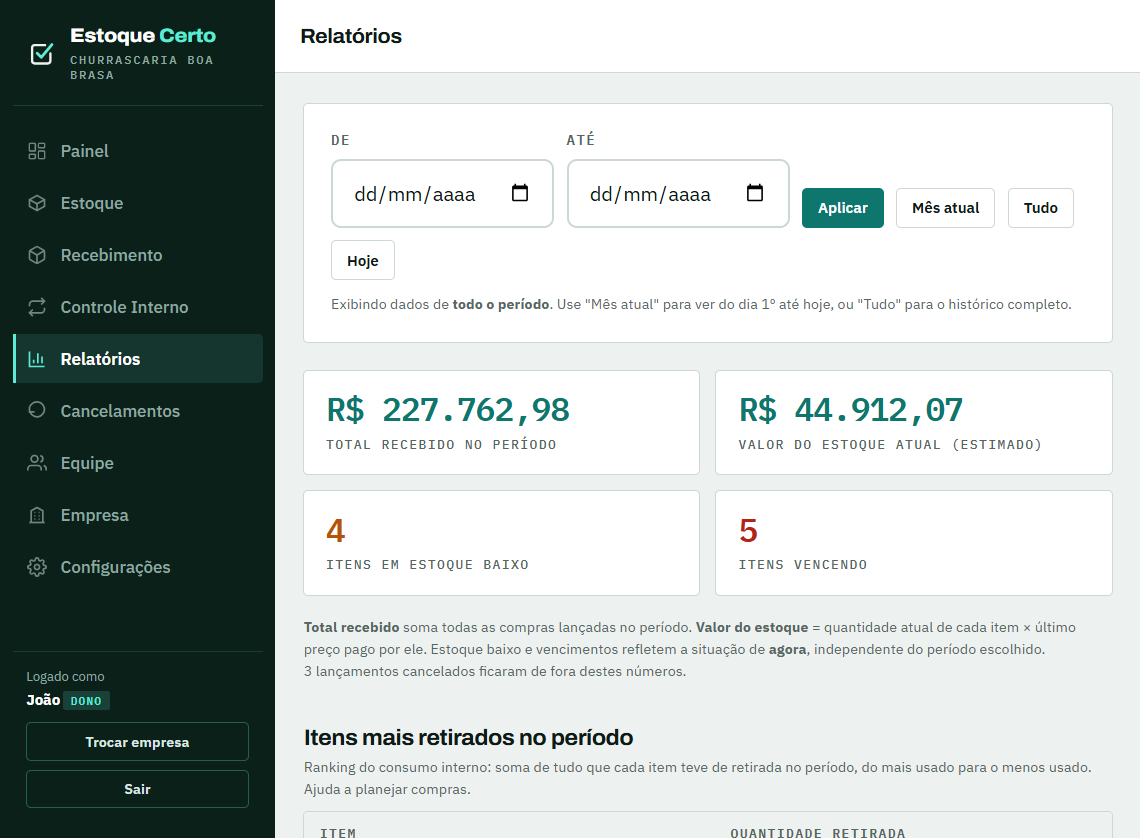Click the Total recebido no período card

click(502, 423)
